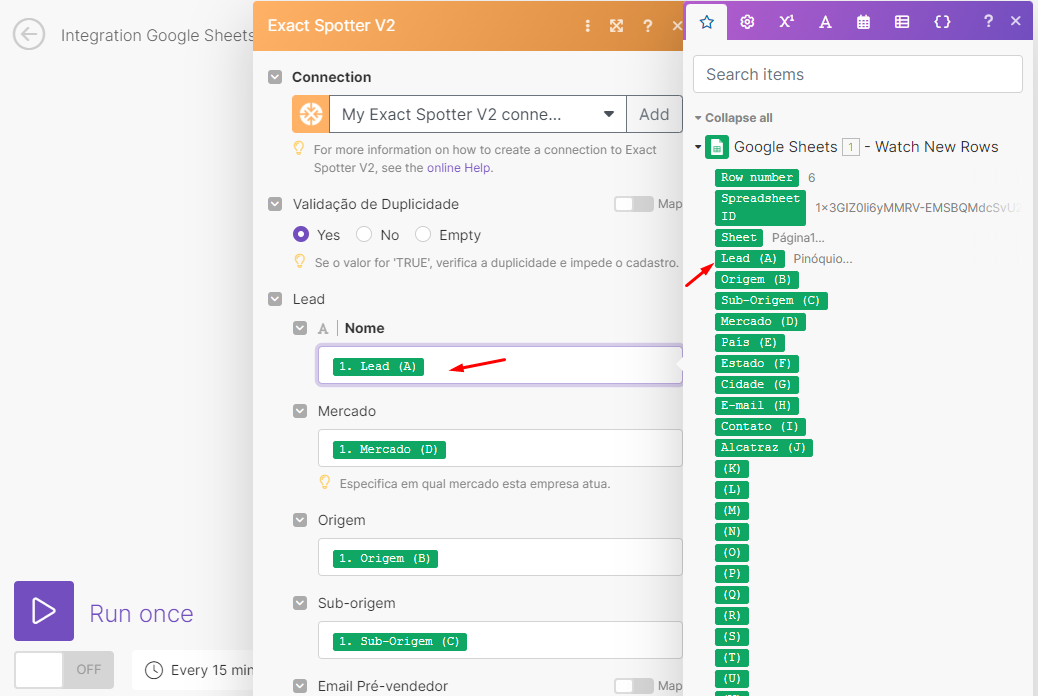This screenshot has height=696, width=1038.
Task: Click the text type icon beside Nome
Action: click(323, 328)
